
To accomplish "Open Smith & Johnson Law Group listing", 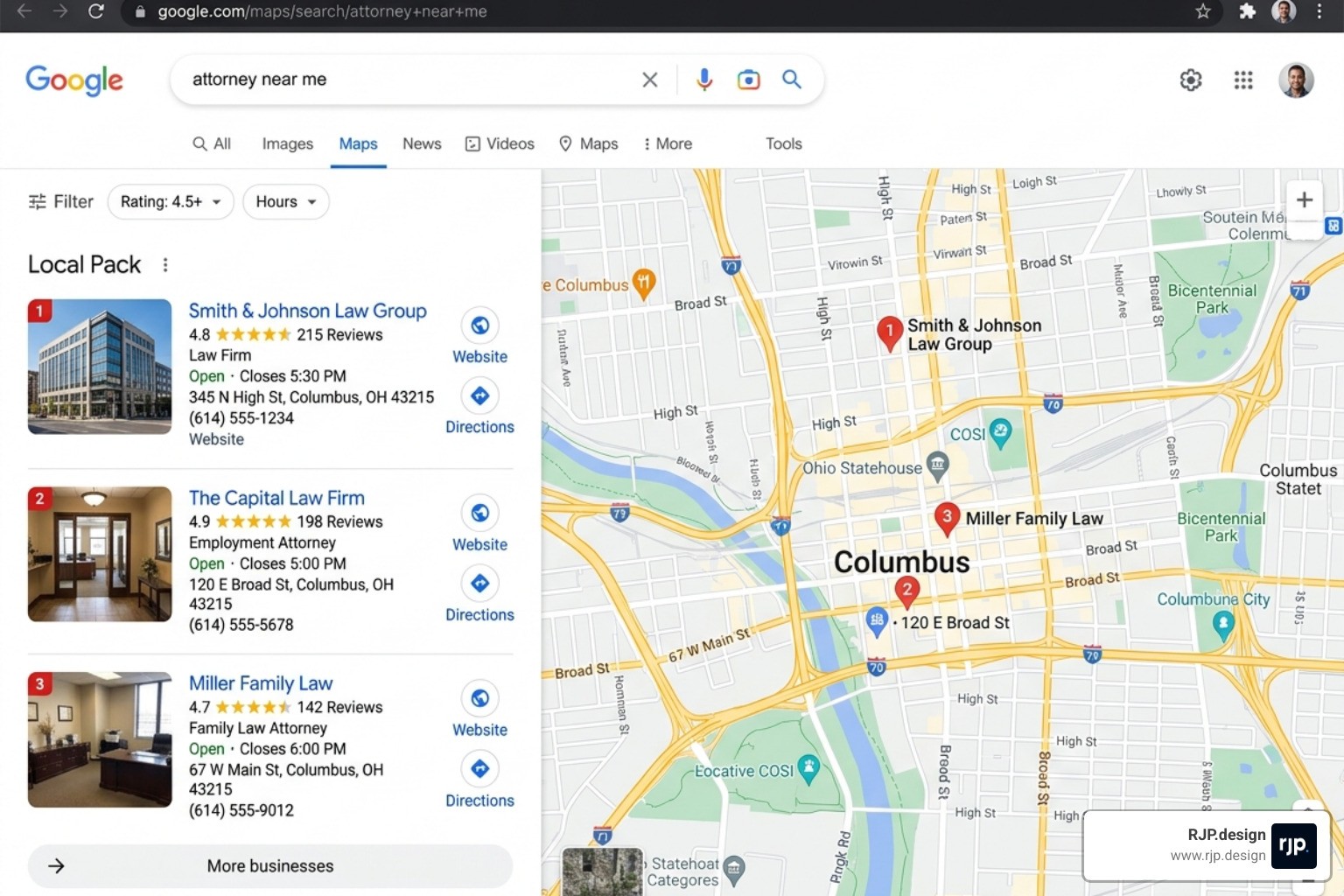I will pyautogui.click(x=308, y=311).
